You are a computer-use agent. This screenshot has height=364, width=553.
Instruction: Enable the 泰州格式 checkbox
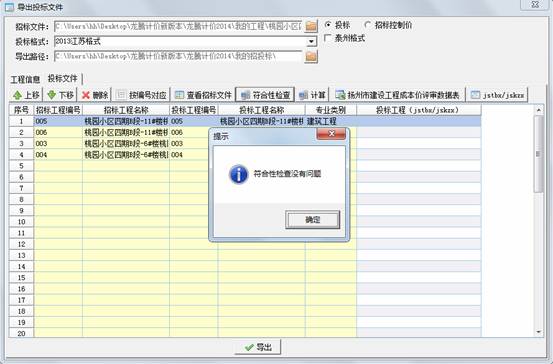[328, 38]
